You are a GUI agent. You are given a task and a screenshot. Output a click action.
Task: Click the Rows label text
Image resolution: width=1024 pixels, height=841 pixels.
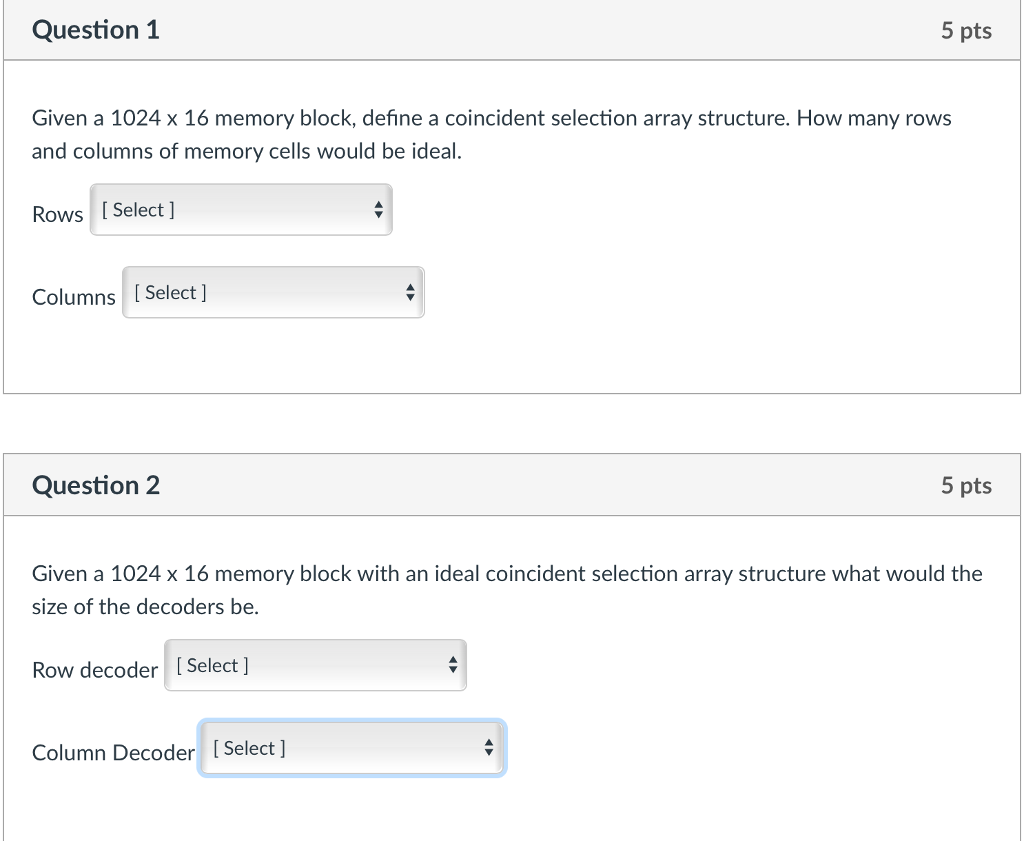click(57, 214)
